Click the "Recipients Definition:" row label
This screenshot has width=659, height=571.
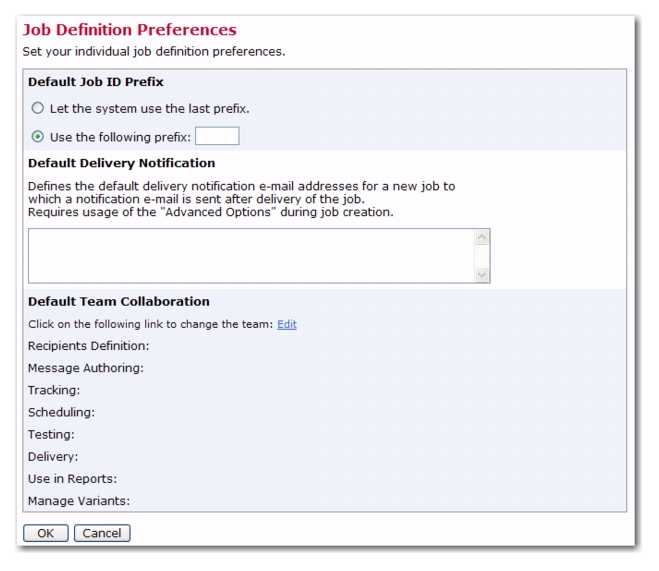(x=89, y=346)
